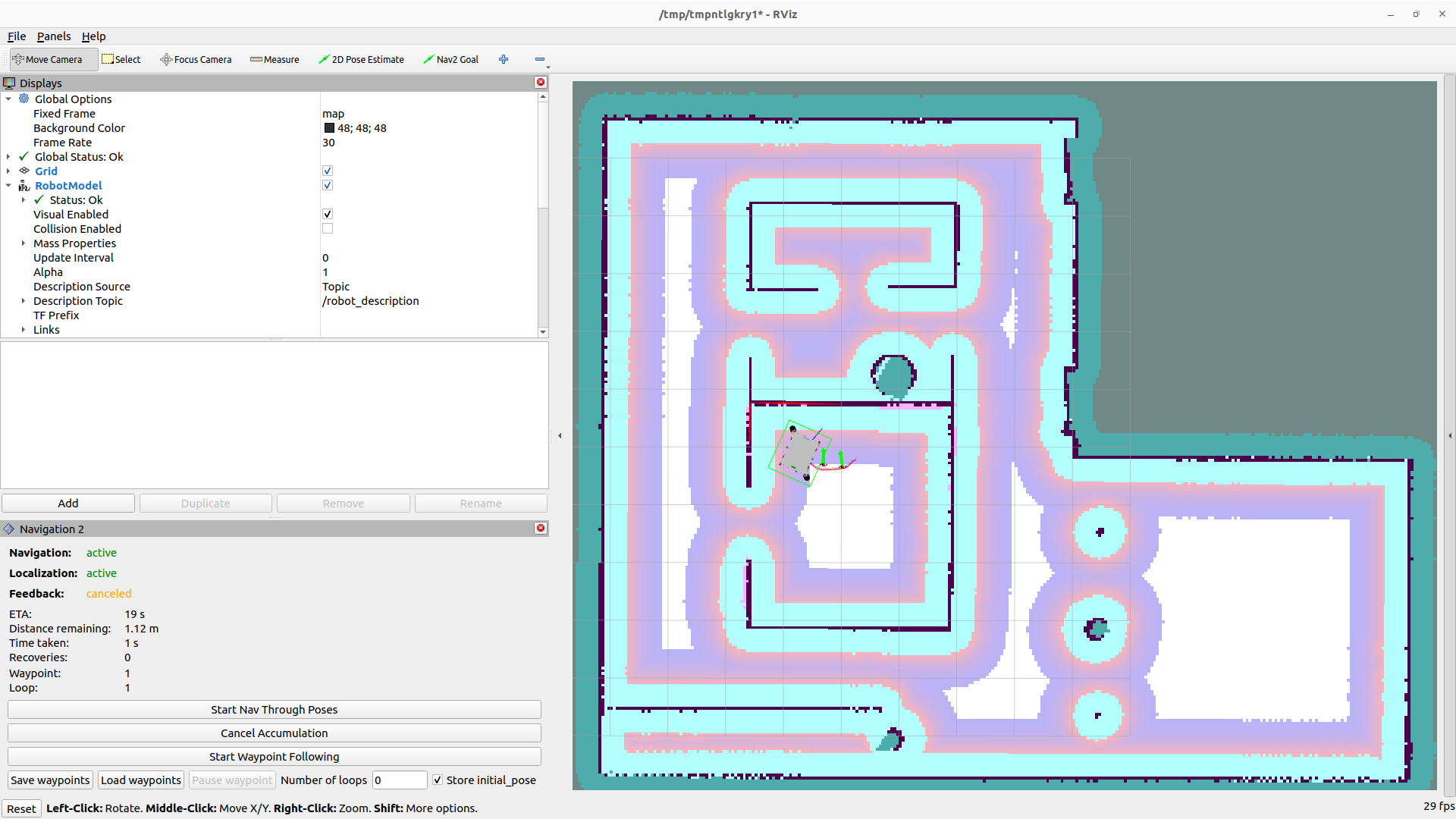This screenshot has height=819, width=1456.
Task: Activate the Select tool
Action: (121, 59)
